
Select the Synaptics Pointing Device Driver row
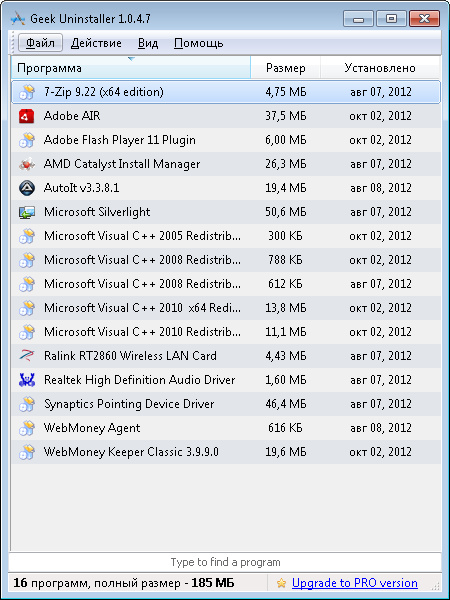click(226, 404)
